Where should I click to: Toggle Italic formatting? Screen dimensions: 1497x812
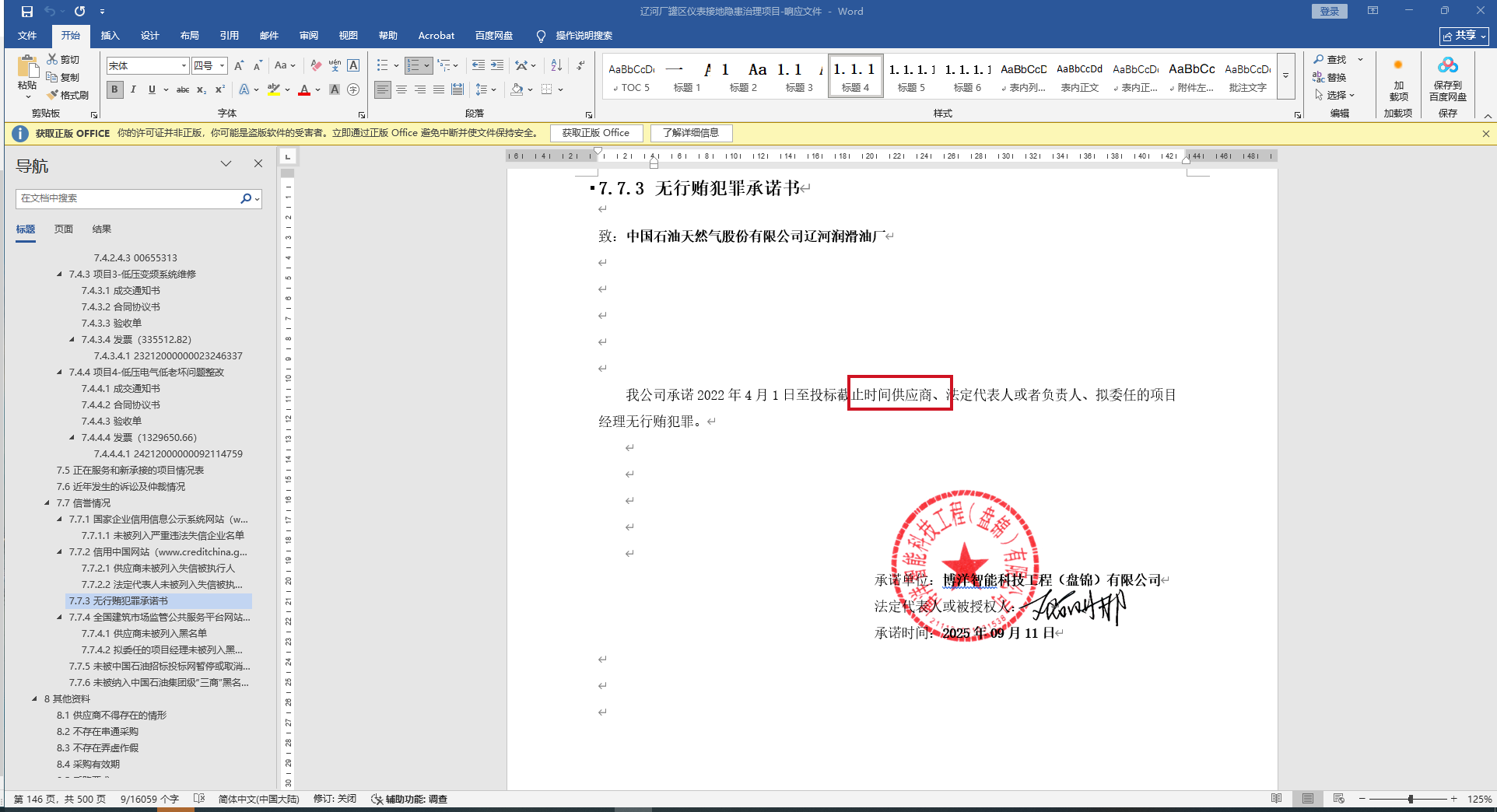[x=133, y=89]
